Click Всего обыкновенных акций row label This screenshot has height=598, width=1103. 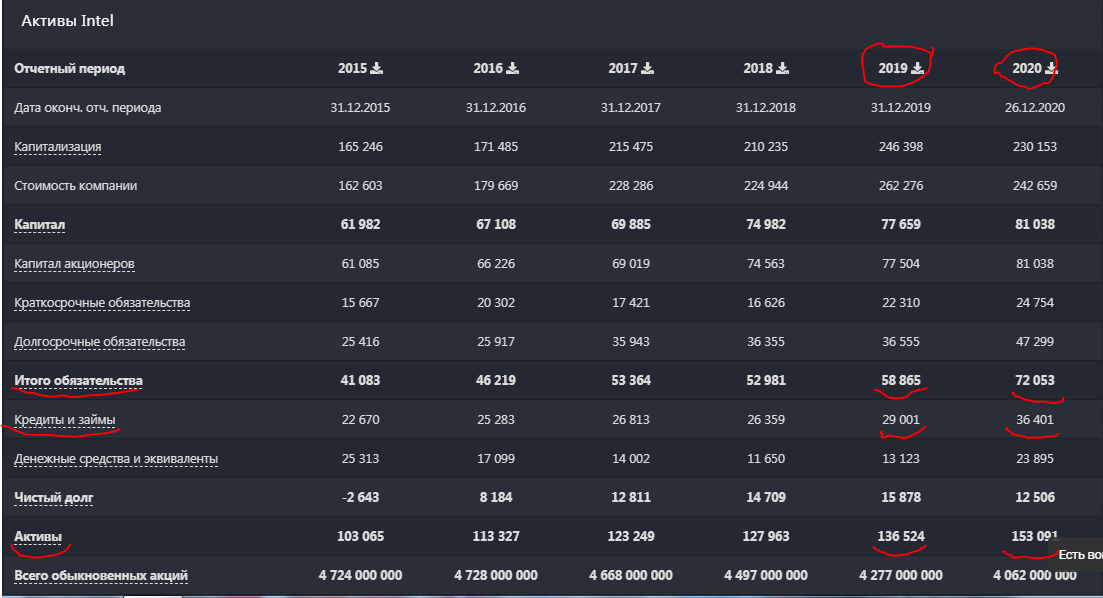[101, 576]
